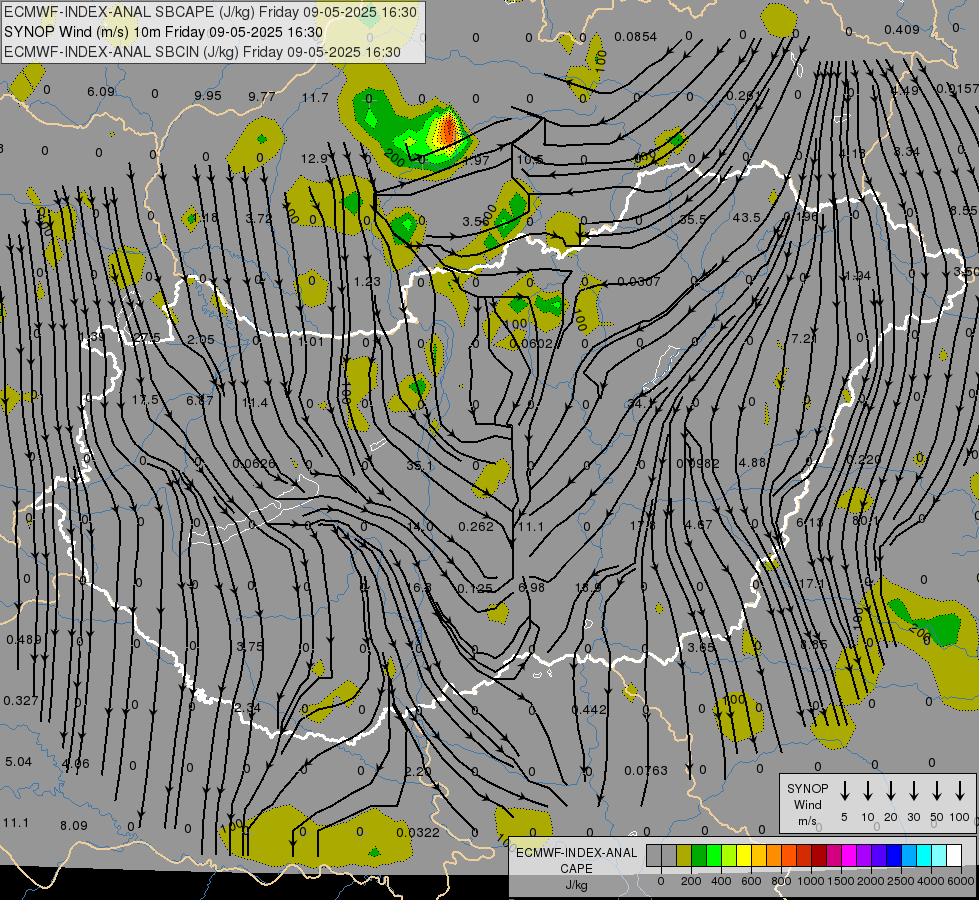The image size is (979, 900).
Task: Click the station value 6.09
Action: (x=101, y=92)
